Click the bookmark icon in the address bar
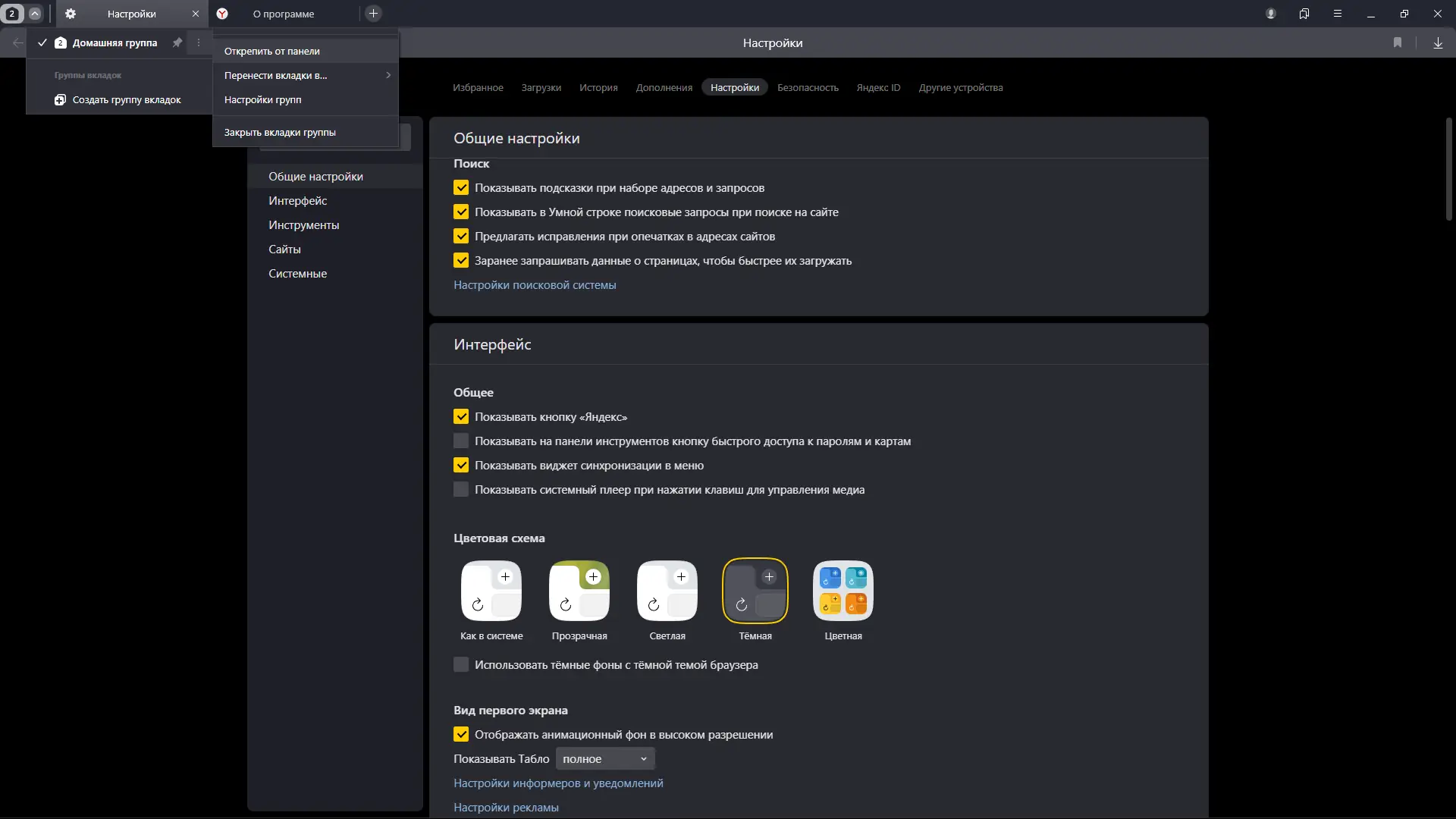This screenshot has width=1456, height=819. click(1398, 43)
